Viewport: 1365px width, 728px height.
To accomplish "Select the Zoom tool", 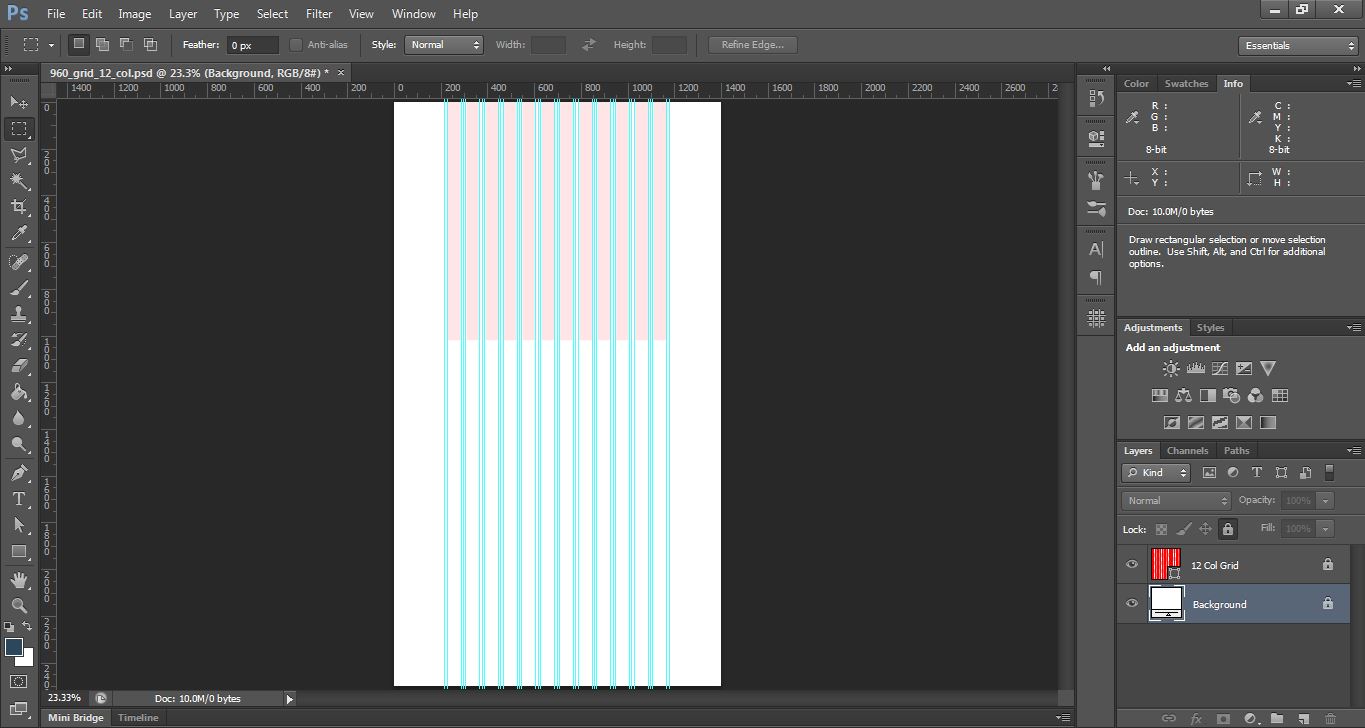I will click(20, 605).
